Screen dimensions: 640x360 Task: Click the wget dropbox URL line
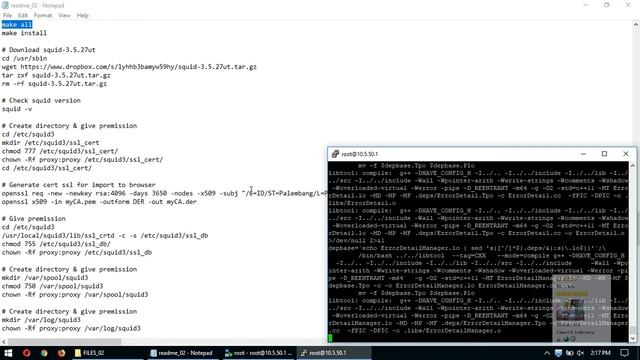129,67
